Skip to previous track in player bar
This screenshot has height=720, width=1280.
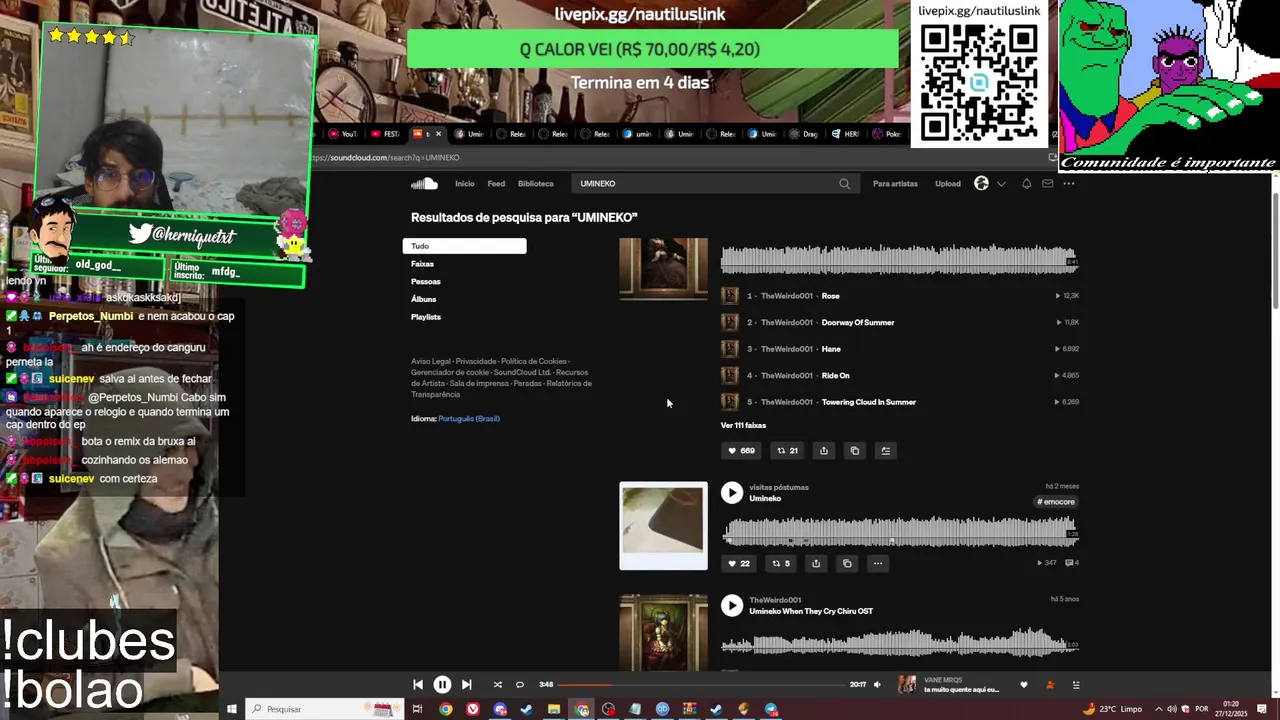pyautogui.click(x=418, y=685)
